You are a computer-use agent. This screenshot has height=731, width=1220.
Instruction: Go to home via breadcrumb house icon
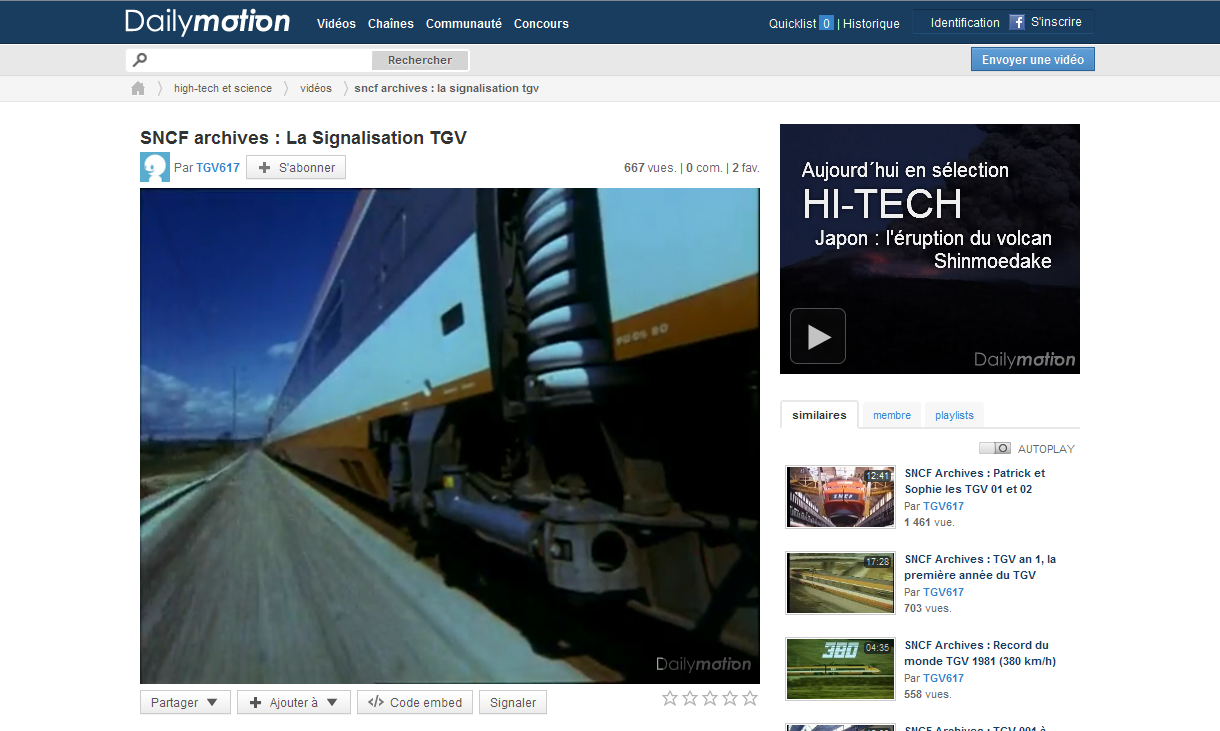138,88
